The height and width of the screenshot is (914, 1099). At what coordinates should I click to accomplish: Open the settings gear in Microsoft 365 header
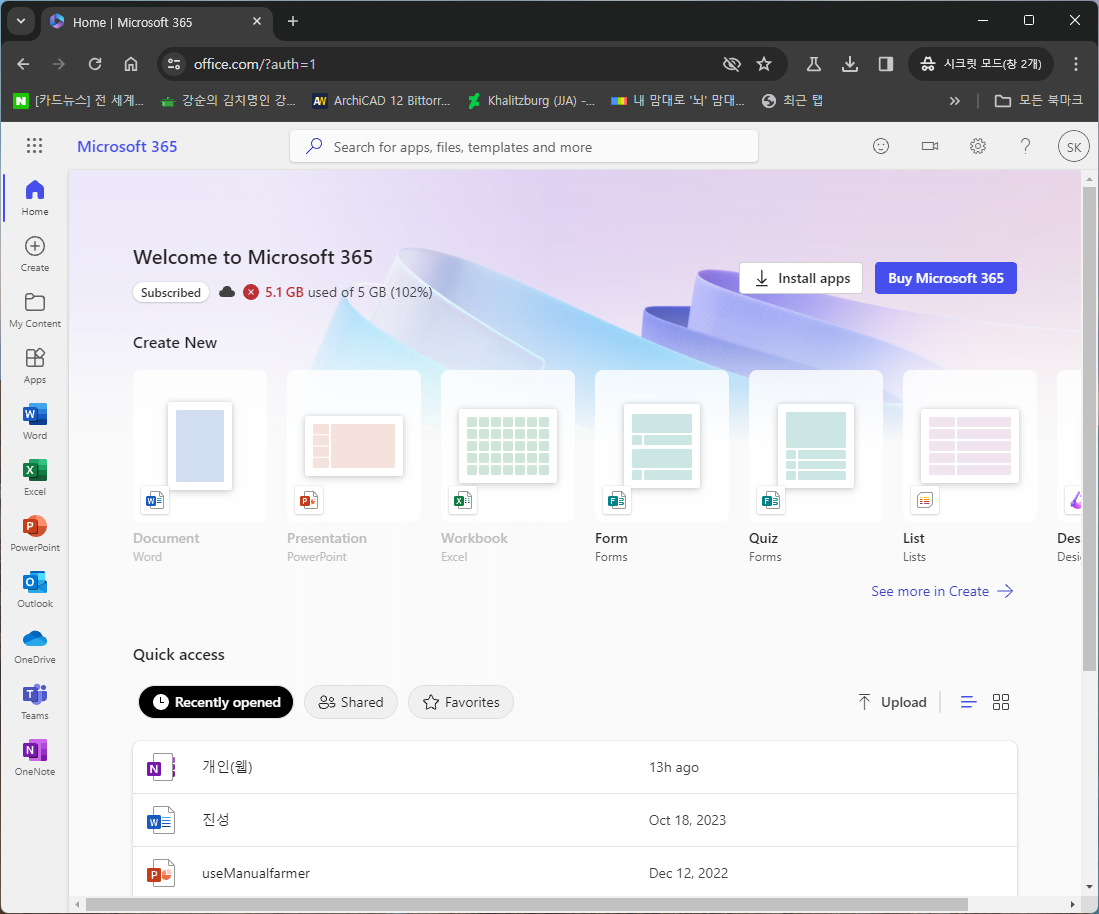coord(978,146)
